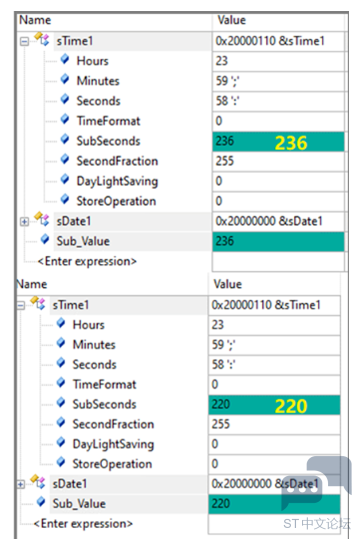
Task: Expand the sDate1 node in the upper watch panel
Action: (x=24, y=222)
